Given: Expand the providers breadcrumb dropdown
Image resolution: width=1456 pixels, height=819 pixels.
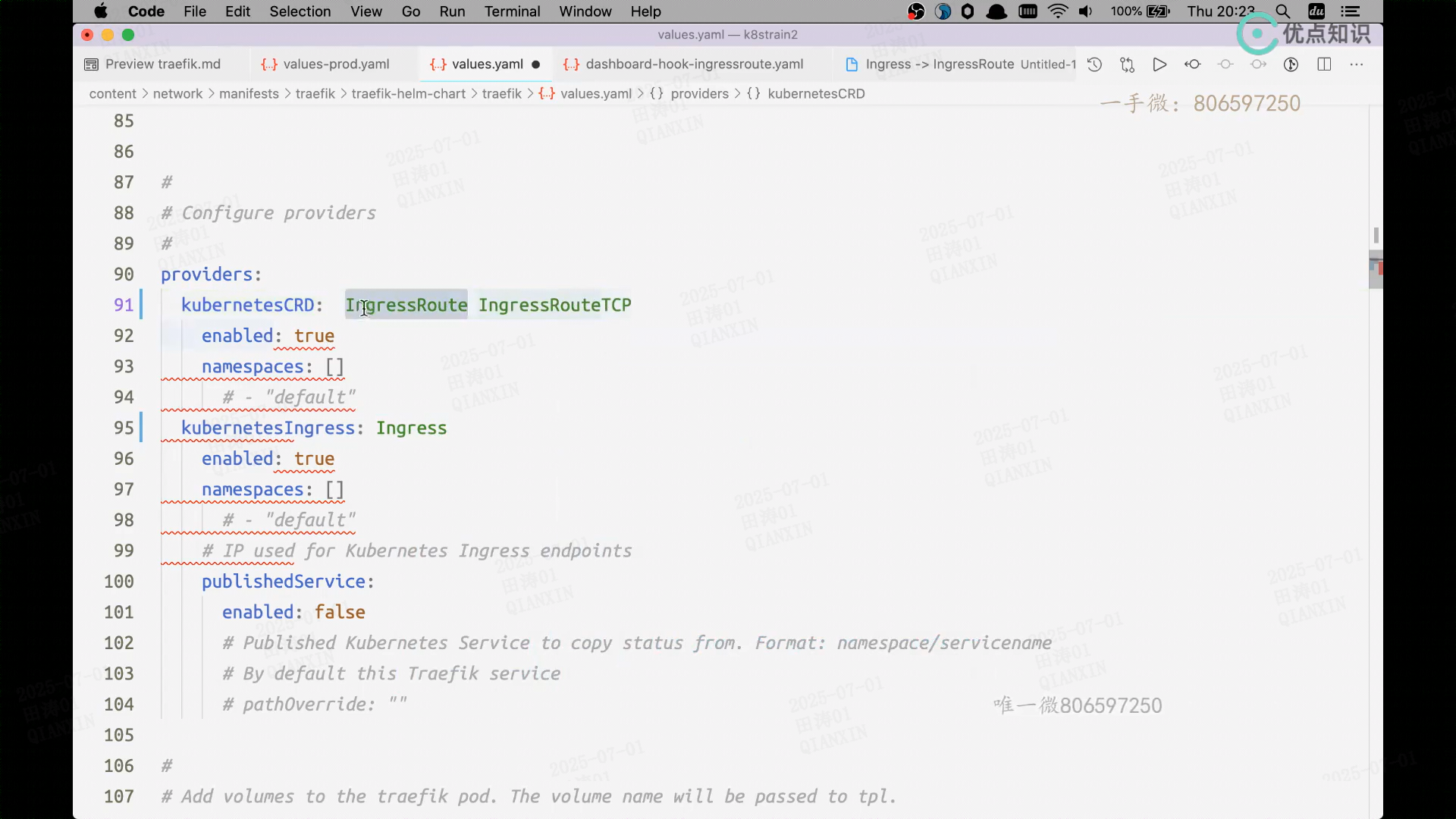Looking at the screenshot, I should point(698,94).
